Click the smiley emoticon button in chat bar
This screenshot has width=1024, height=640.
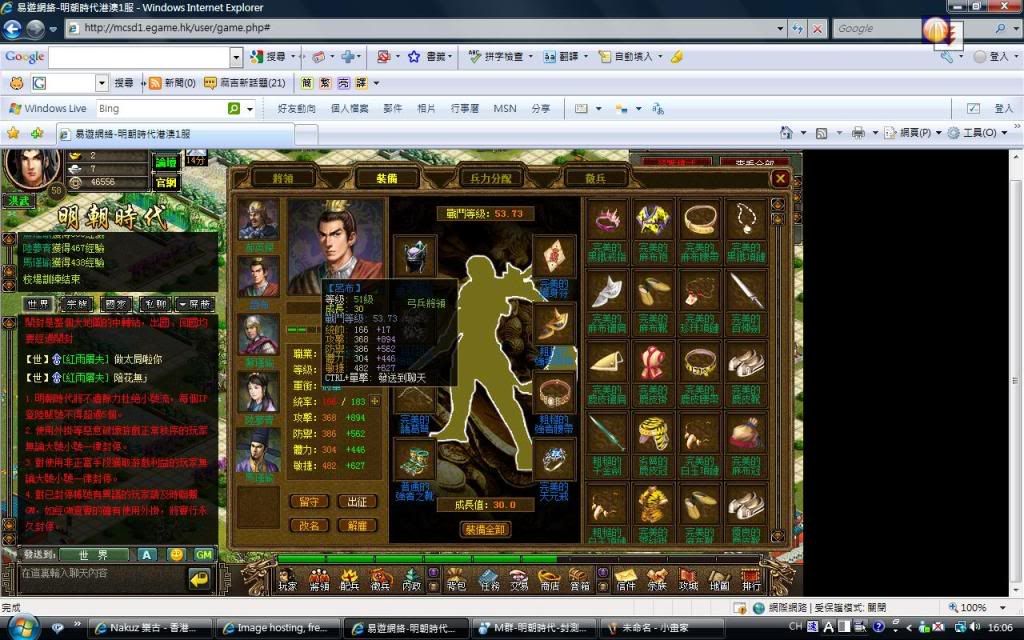click(176, 554)
